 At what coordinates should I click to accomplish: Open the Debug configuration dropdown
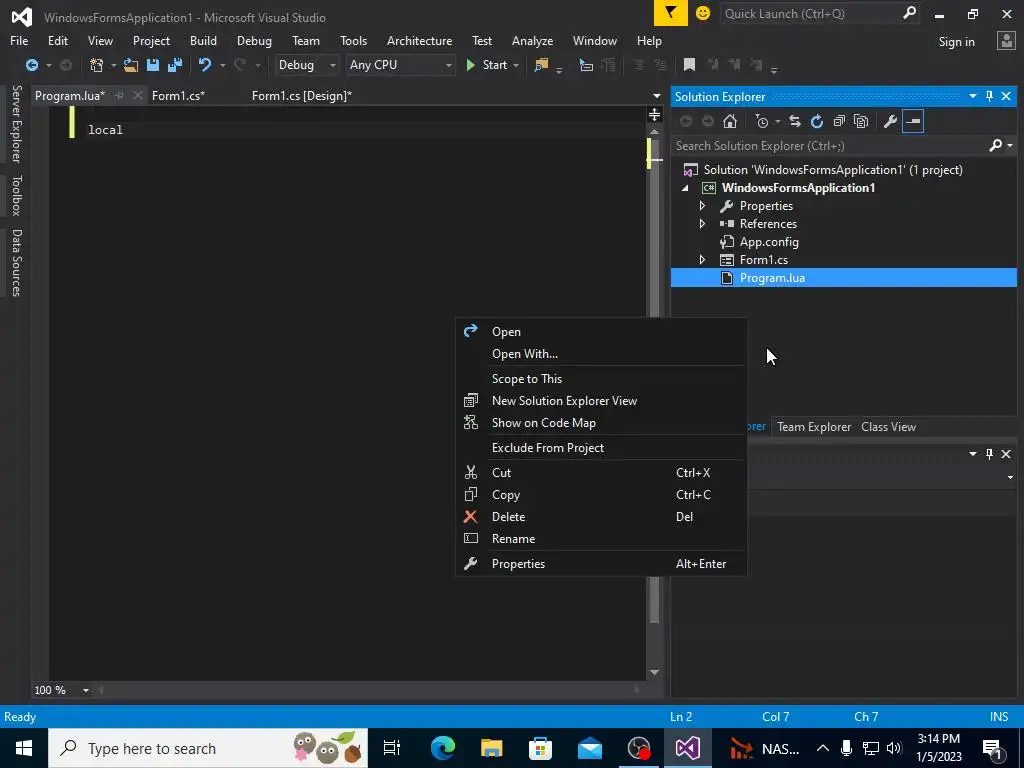(x=306, y=65)
